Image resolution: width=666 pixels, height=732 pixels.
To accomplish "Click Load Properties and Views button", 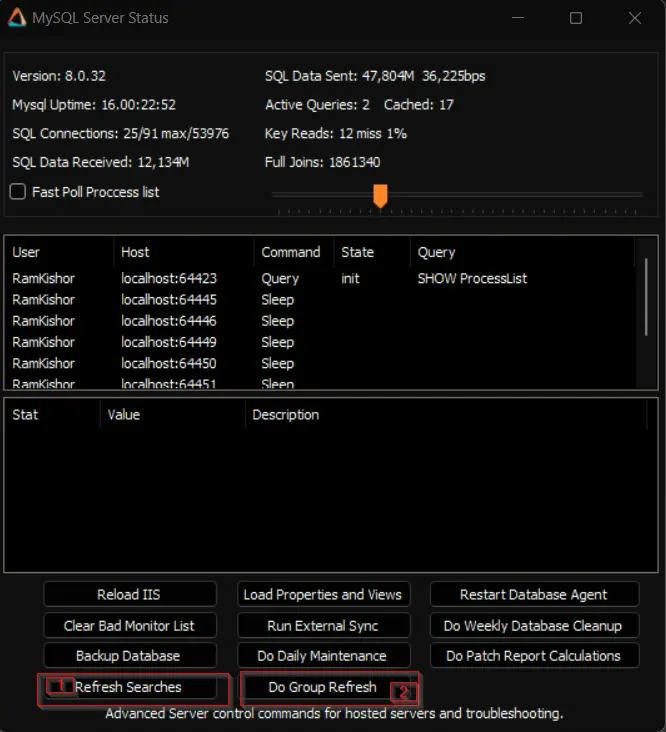I will [323, 594].
